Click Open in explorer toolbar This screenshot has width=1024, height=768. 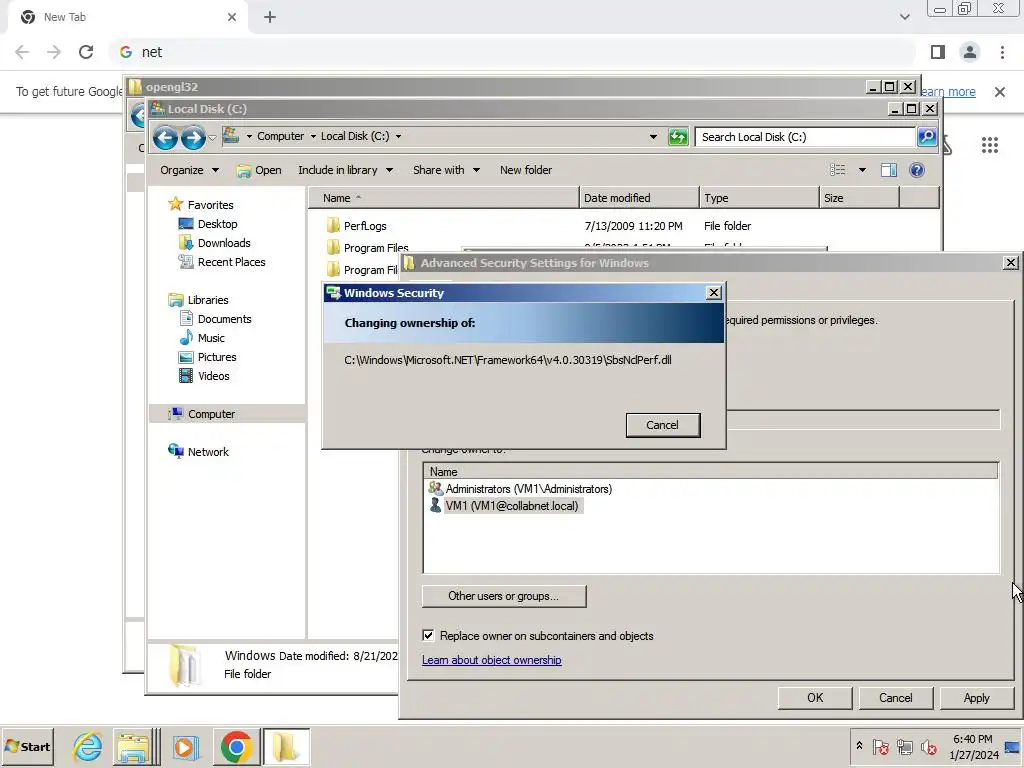click(x=259, y=170)
